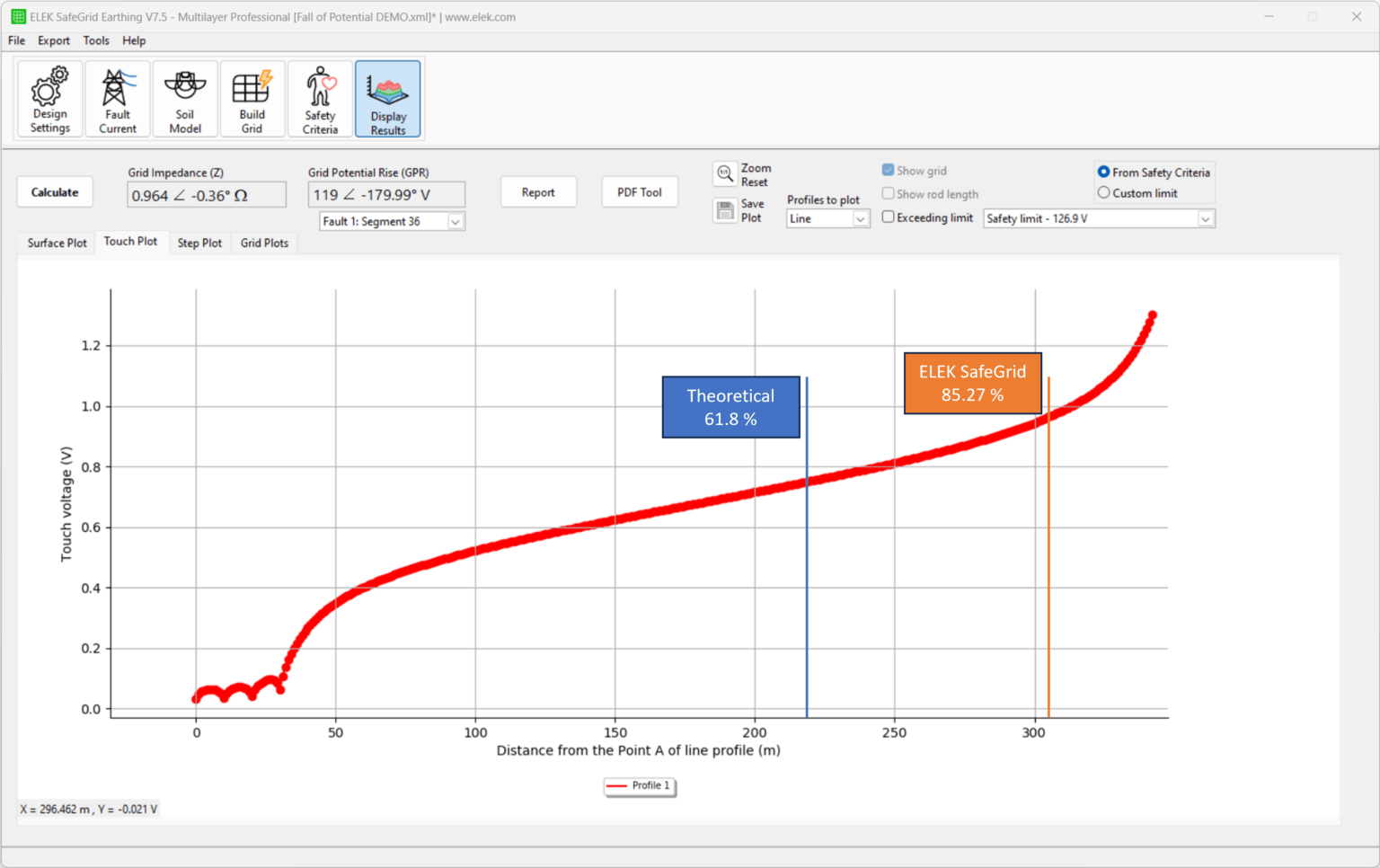This screenshot has width=1380, height=868.
Task: Select the Custom limit radio button
Action: [1104, 192]
